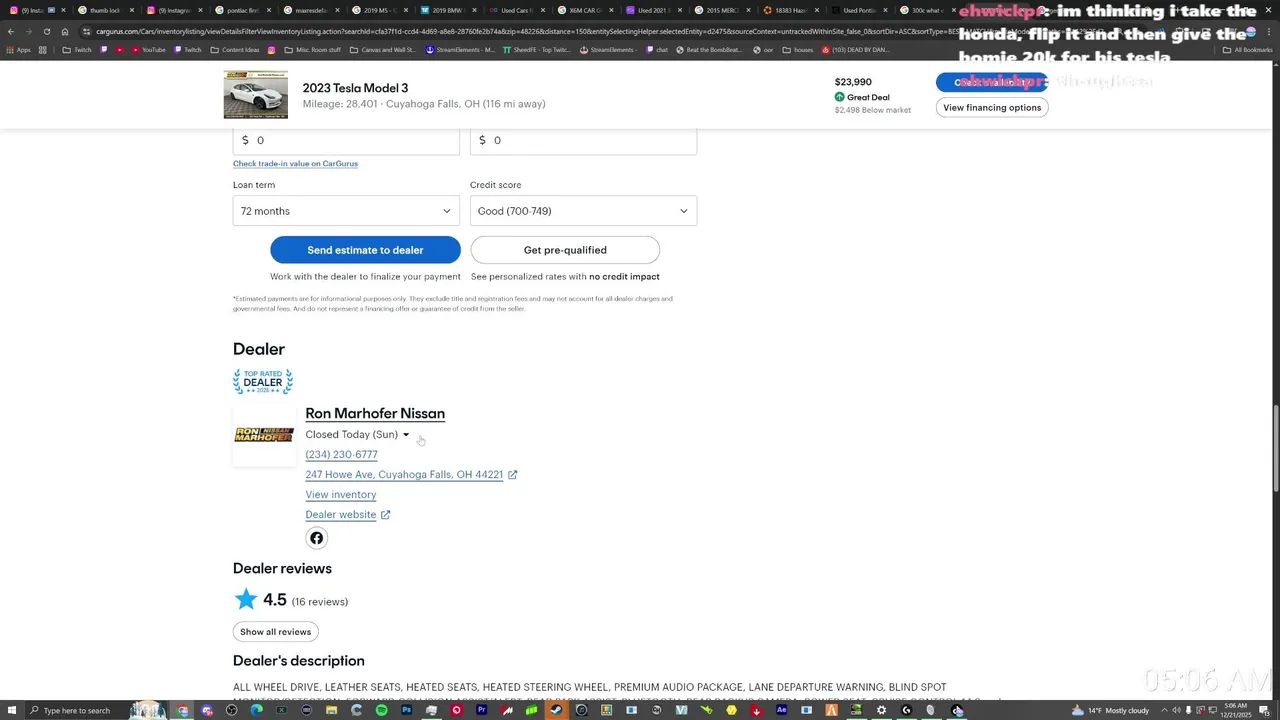The image size is (1280, 720).
Task: Open the Misc. Room stuff bookmark folder
Action: pyautogui.click(x=312, y=49)
